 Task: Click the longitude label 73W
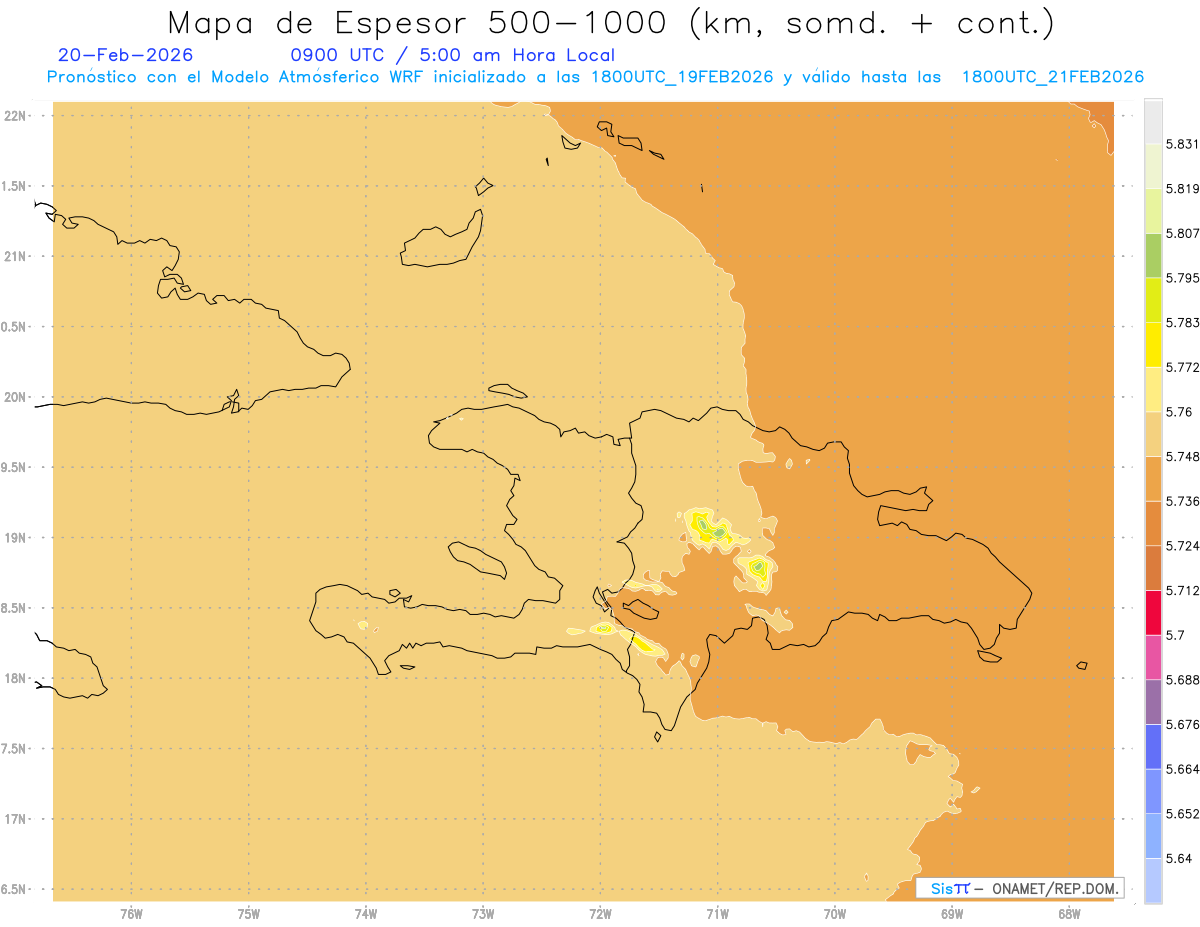pyautogui.click(x=483, y=914)
